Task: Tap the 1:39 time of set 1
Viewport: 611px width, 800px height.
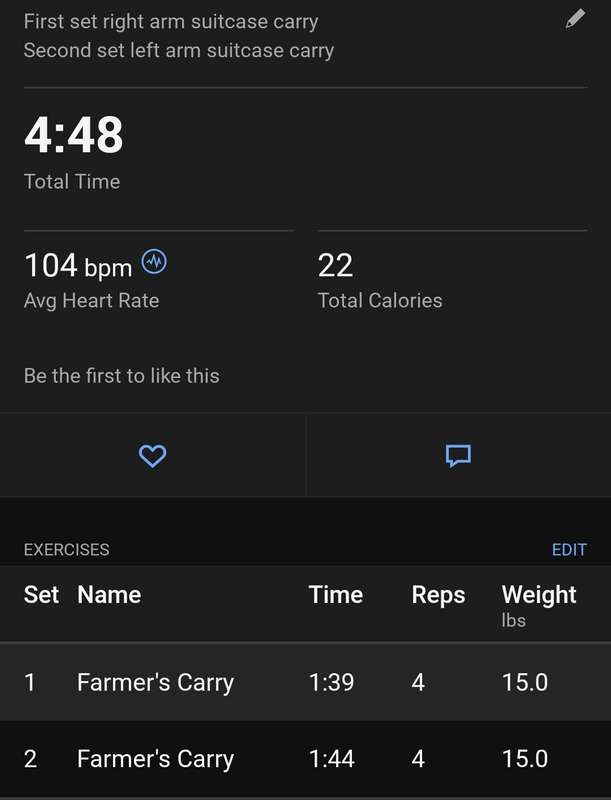Action: click(x=332, y=682)
